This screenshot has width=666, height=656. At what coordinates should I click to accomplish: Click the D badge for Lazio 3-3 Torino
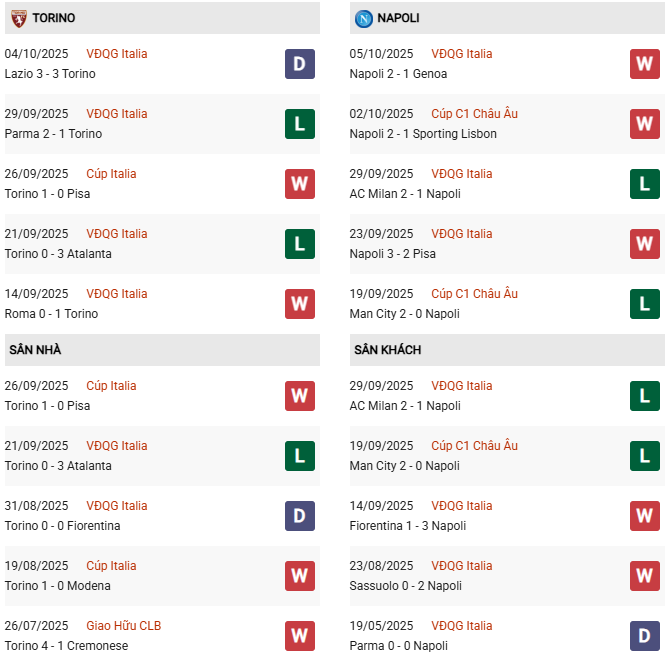click(299, 64)
